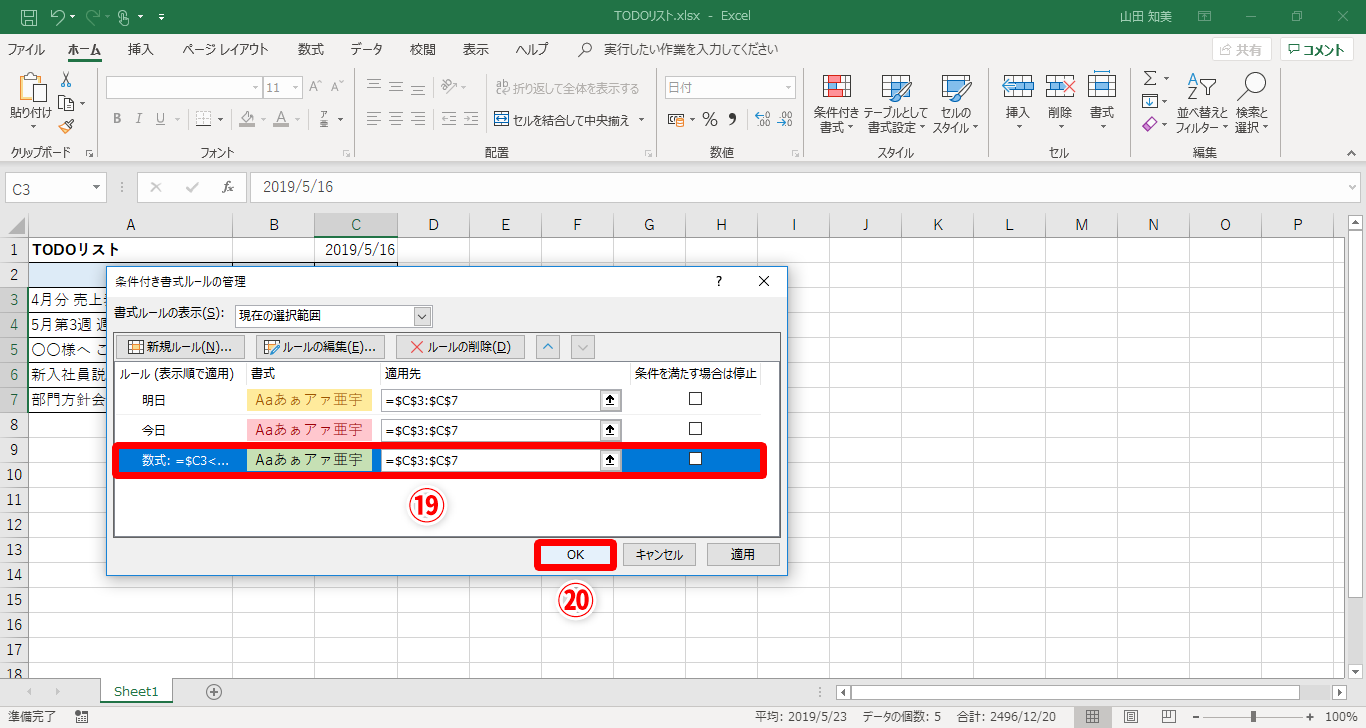Open テーブルとして書式設定 gallery
The image size is (1366, 728).
(x=895, y=104)
